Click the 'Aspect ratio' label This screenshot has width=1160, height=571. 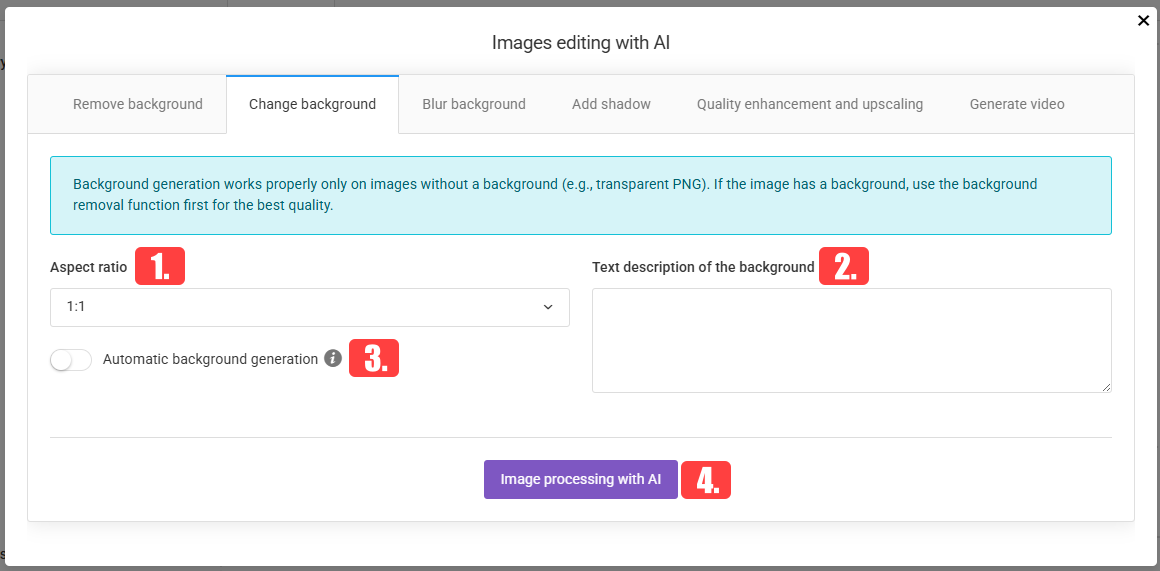[x=89, y=268]
